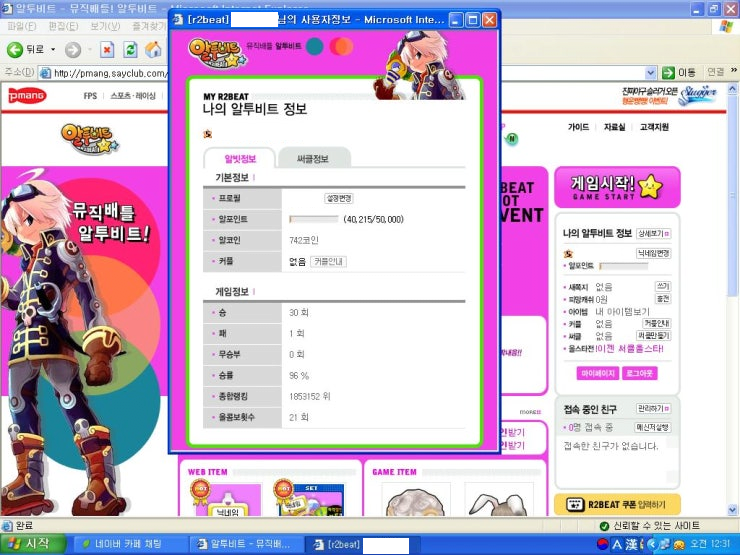This screenshot has height=555, width=740.
Task: Click the HOT 닉네임 web item thumbnail
Action: click(x=226, y=498)
